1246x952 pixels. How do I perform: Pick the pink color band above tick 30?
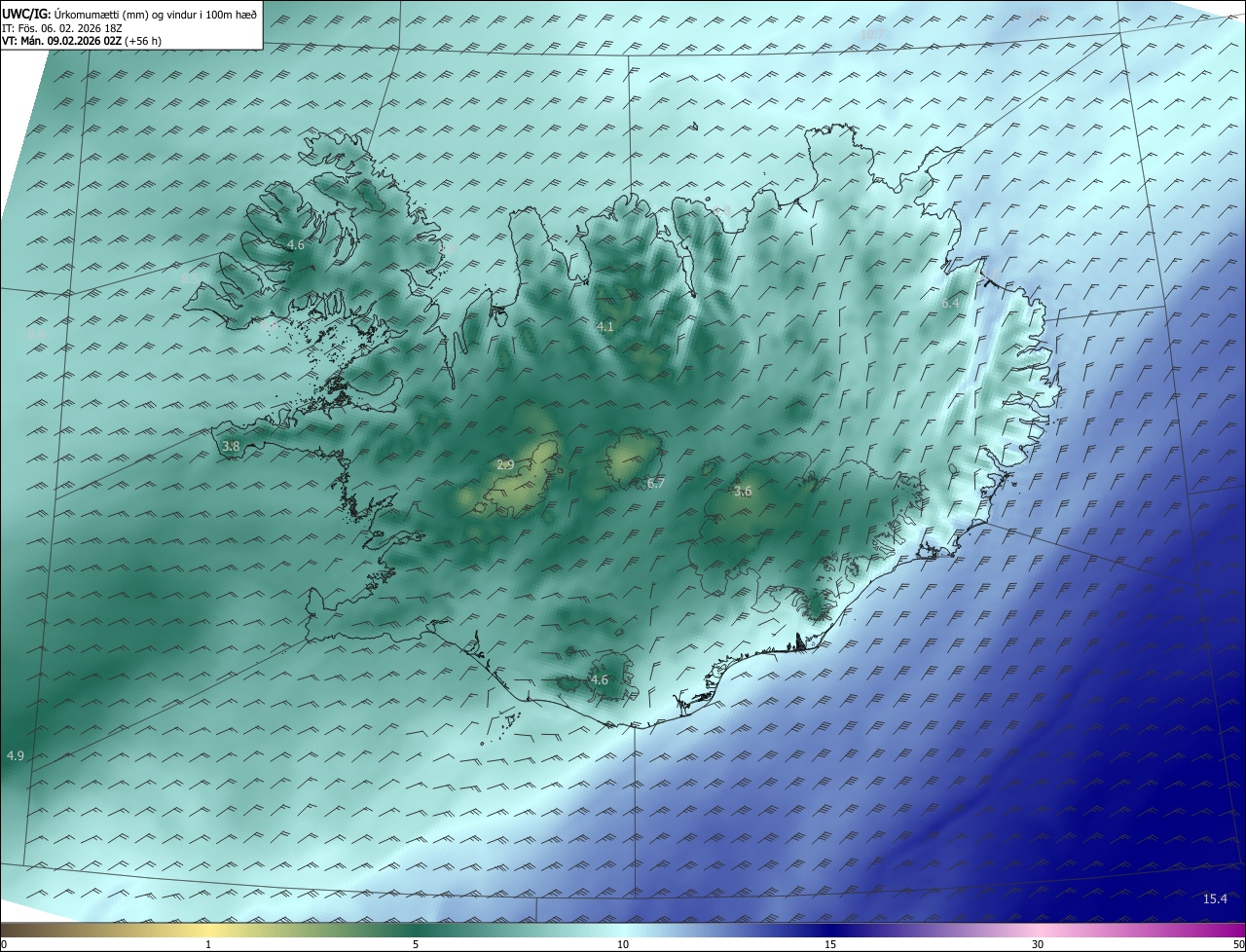(1038, 930)
